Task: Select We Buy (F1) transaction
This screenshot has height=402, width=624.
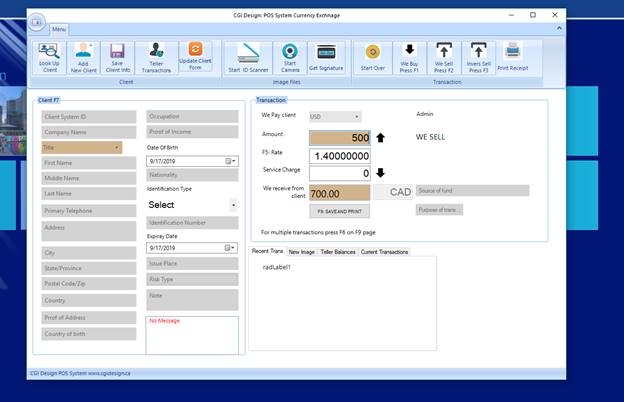Action: [x=410, y=57]
